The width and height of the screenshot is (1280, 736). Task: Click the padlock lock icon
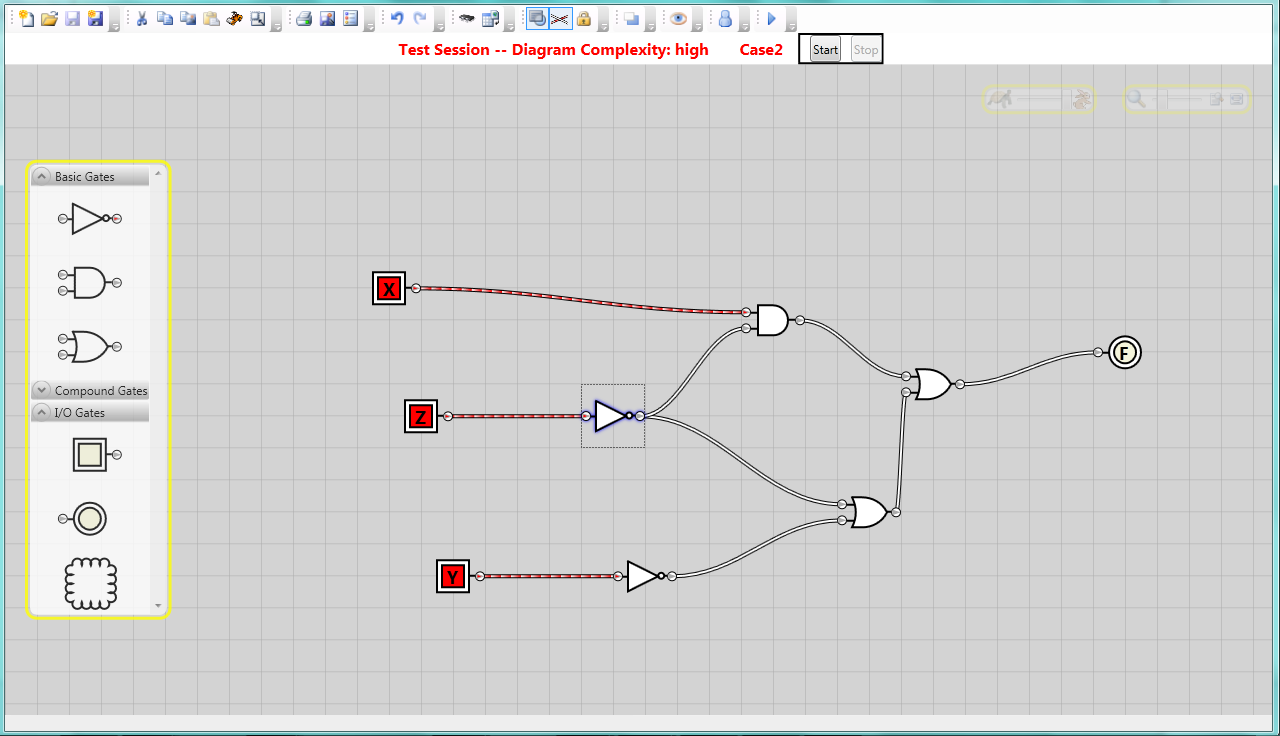(x=584, y=18)
